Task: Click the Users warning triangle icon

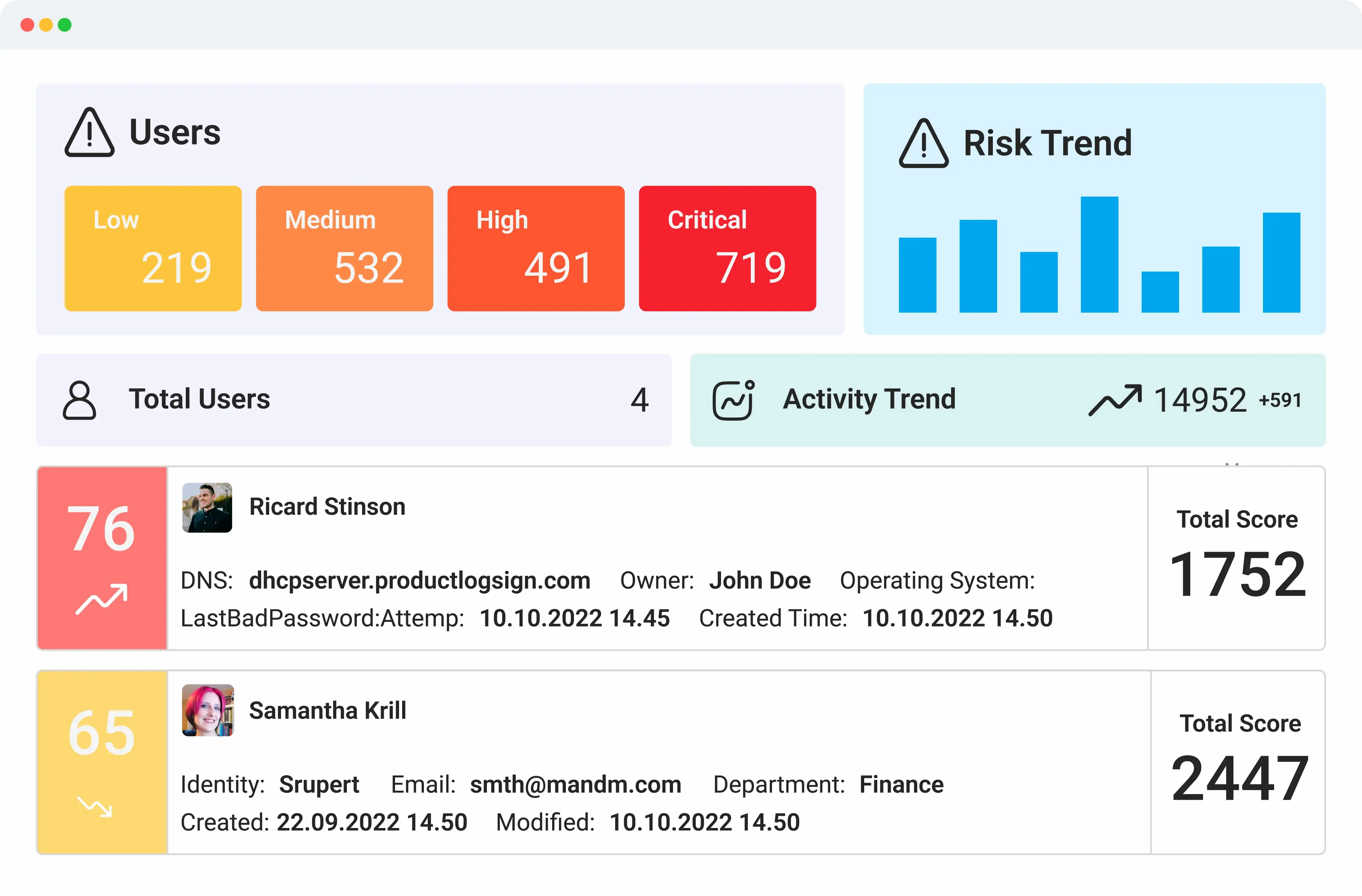Action: click(x=89, y=133)
